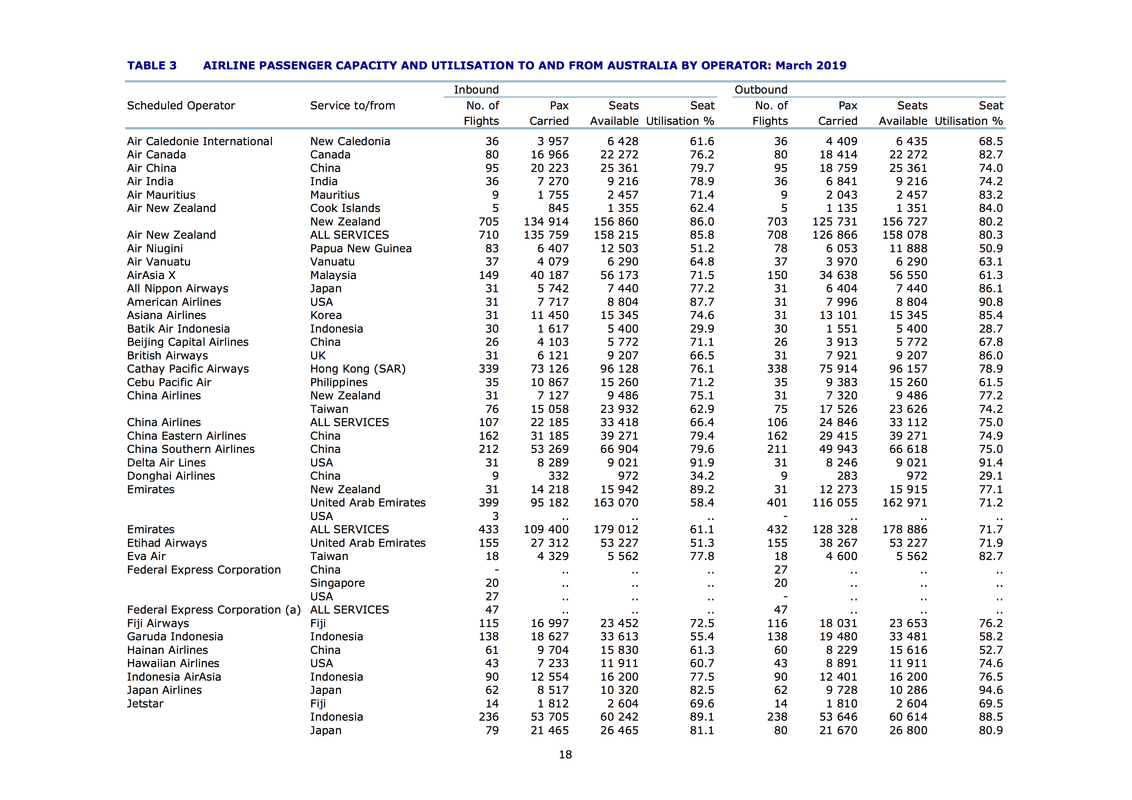The width and height of the screenshot is (1132, 800).
Task: Select Beijing Capital Airlines operator name
Action: (x=188, y=342)
